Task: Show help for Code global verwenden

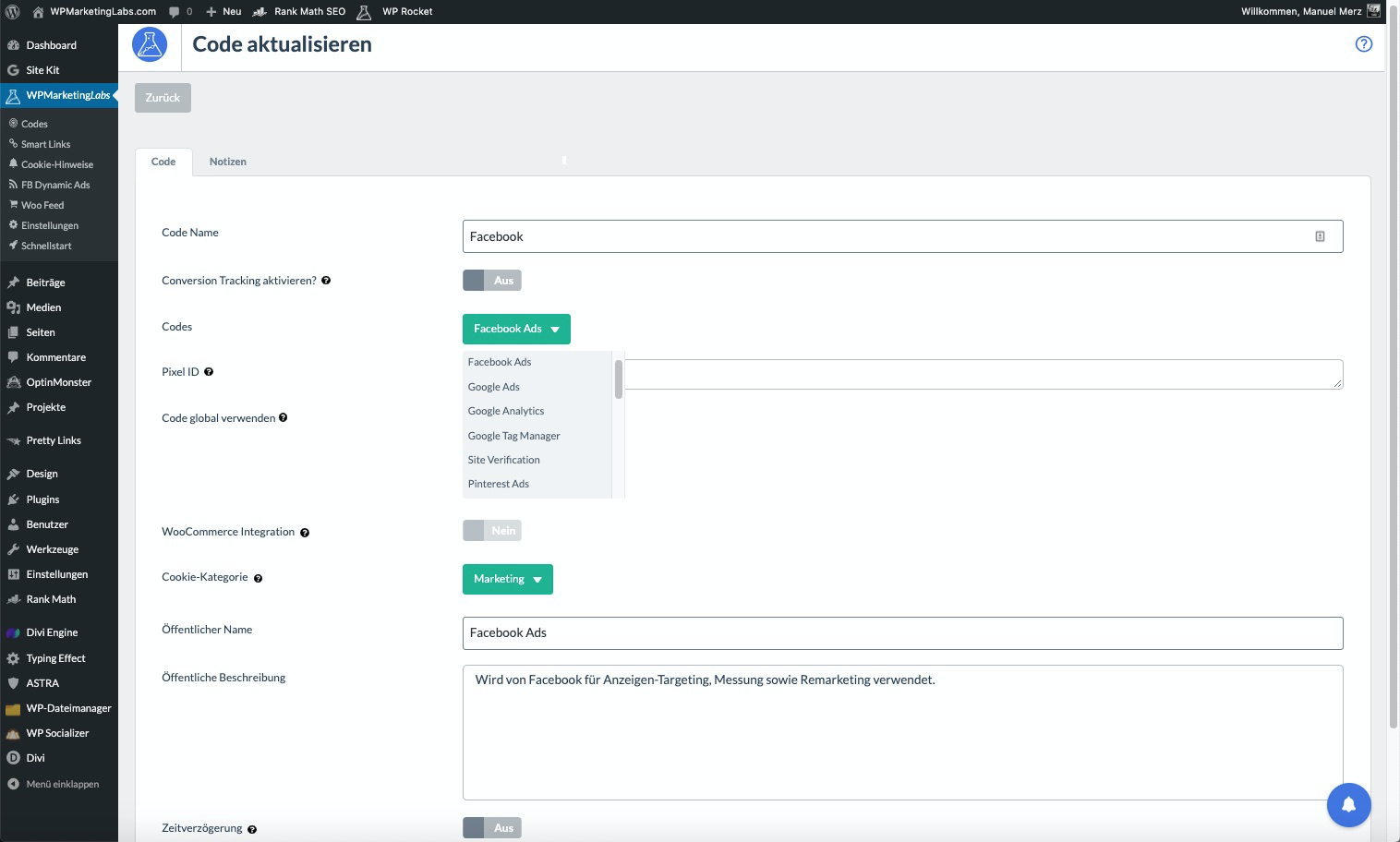Action: coord(283,417)
